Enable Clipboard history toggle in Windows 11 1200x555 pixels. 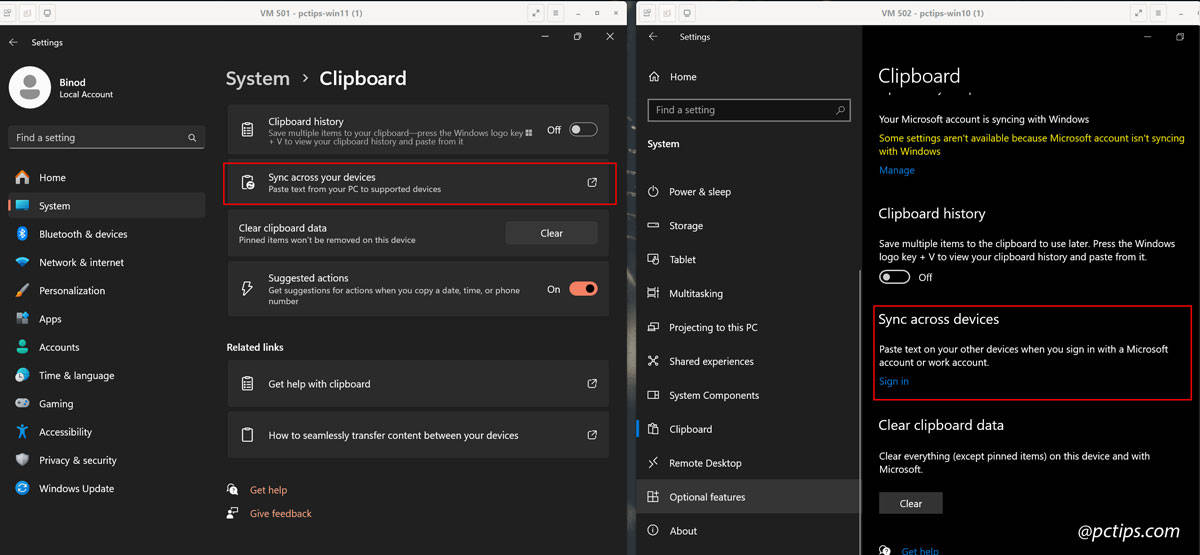[x=583, y=130]
